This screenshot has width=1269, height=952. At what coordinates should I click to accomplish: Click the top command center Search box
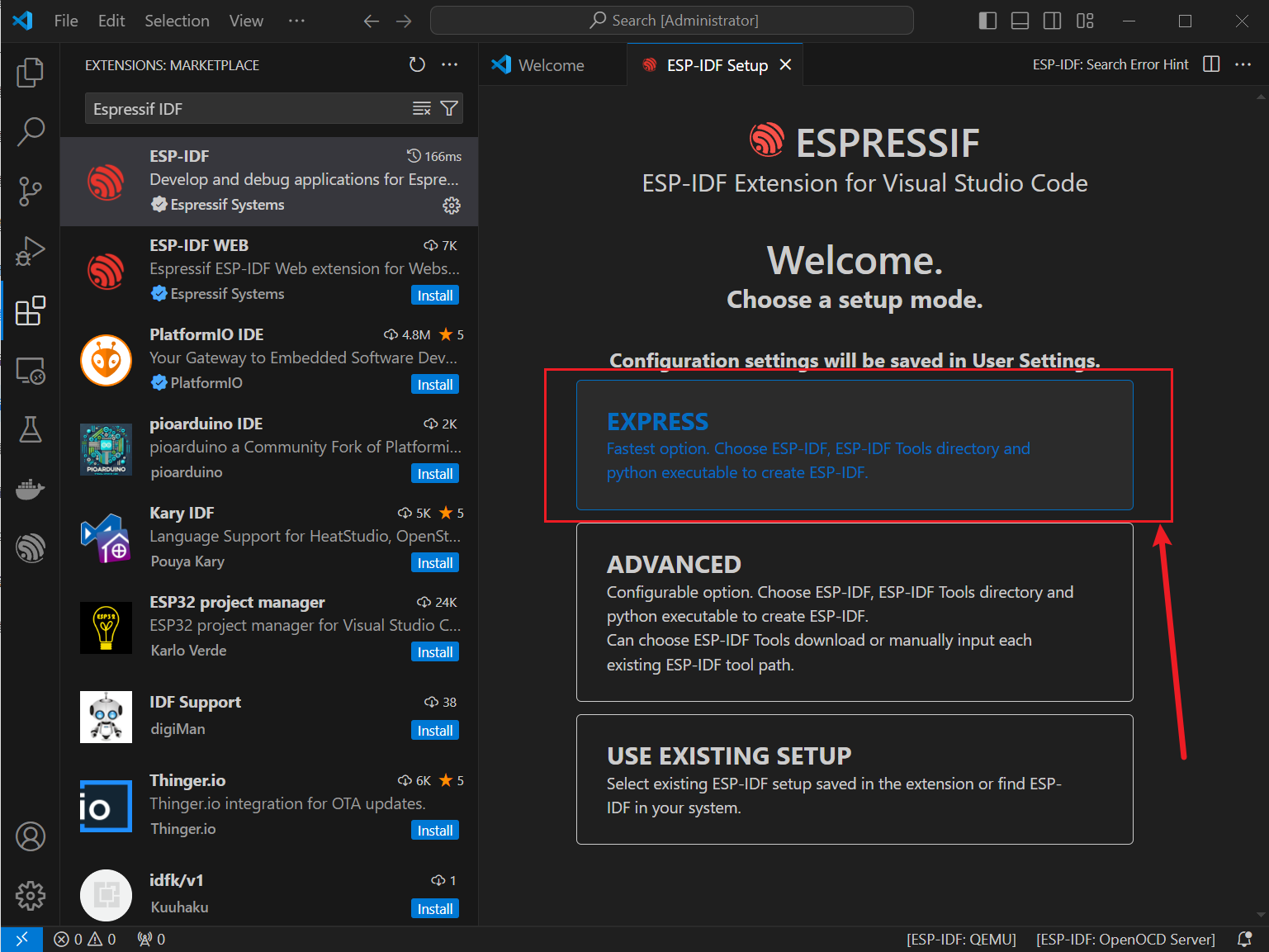click(672, 21)
